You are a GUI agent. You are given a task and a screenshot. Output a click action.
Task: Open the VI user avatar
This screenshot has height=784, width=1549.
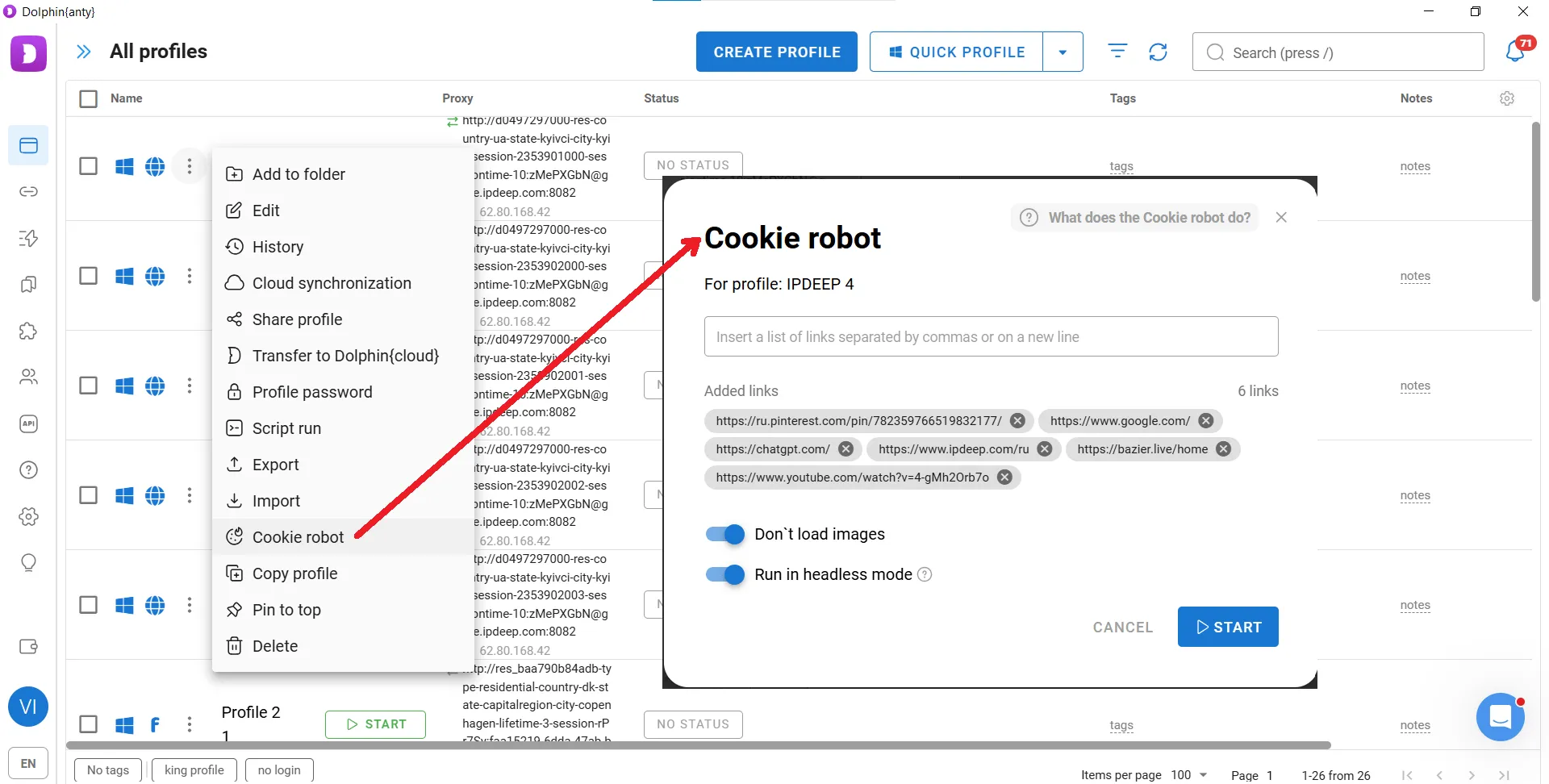tap(28, 707)
